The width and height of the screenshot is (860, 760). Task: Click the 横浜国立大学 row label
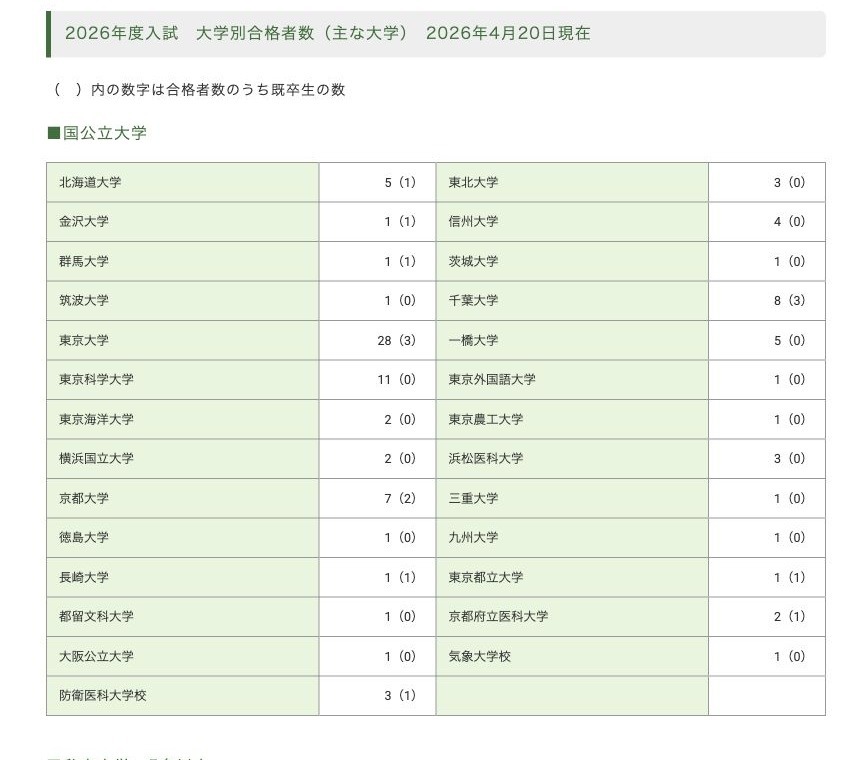click(x=97, y=458)
